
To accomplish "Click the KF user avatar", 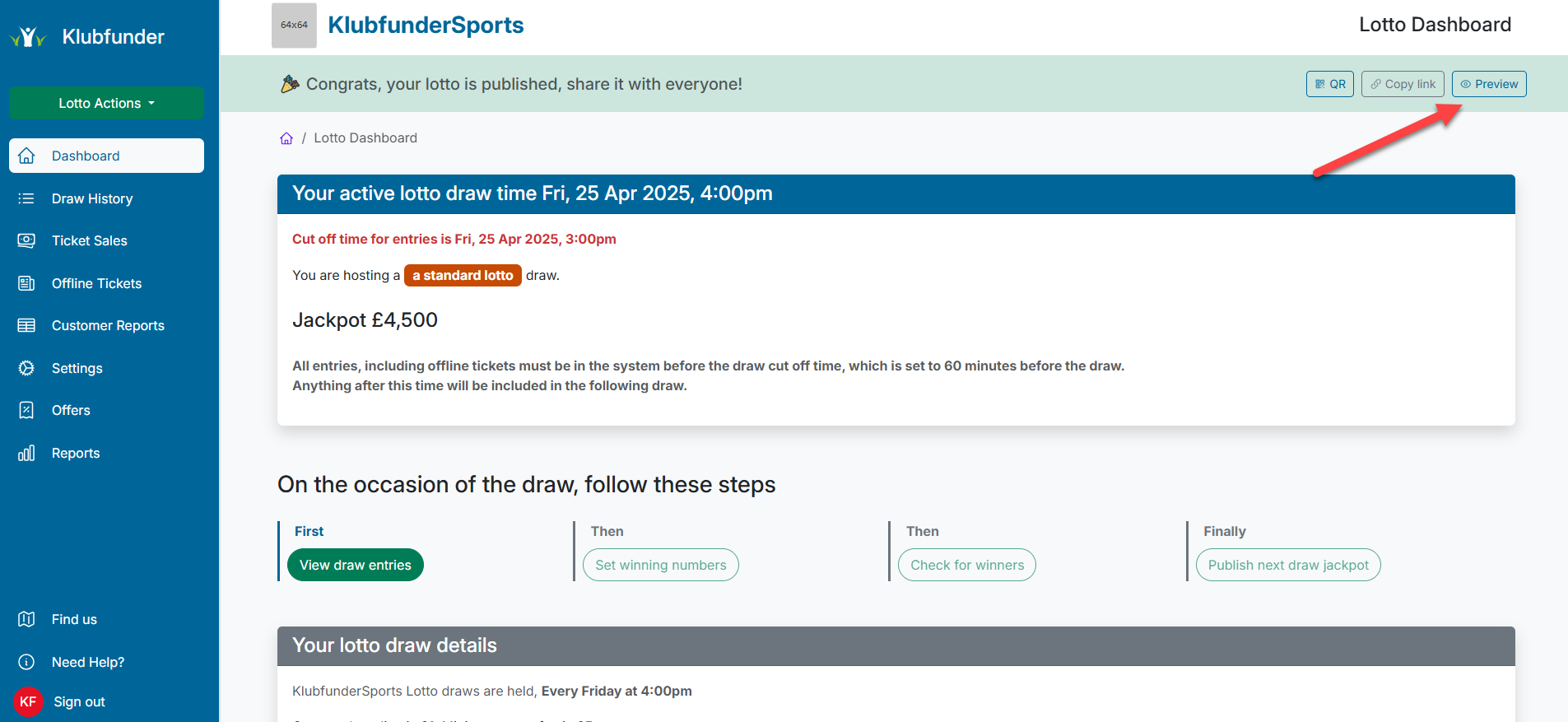I will (x=28, y=701).
